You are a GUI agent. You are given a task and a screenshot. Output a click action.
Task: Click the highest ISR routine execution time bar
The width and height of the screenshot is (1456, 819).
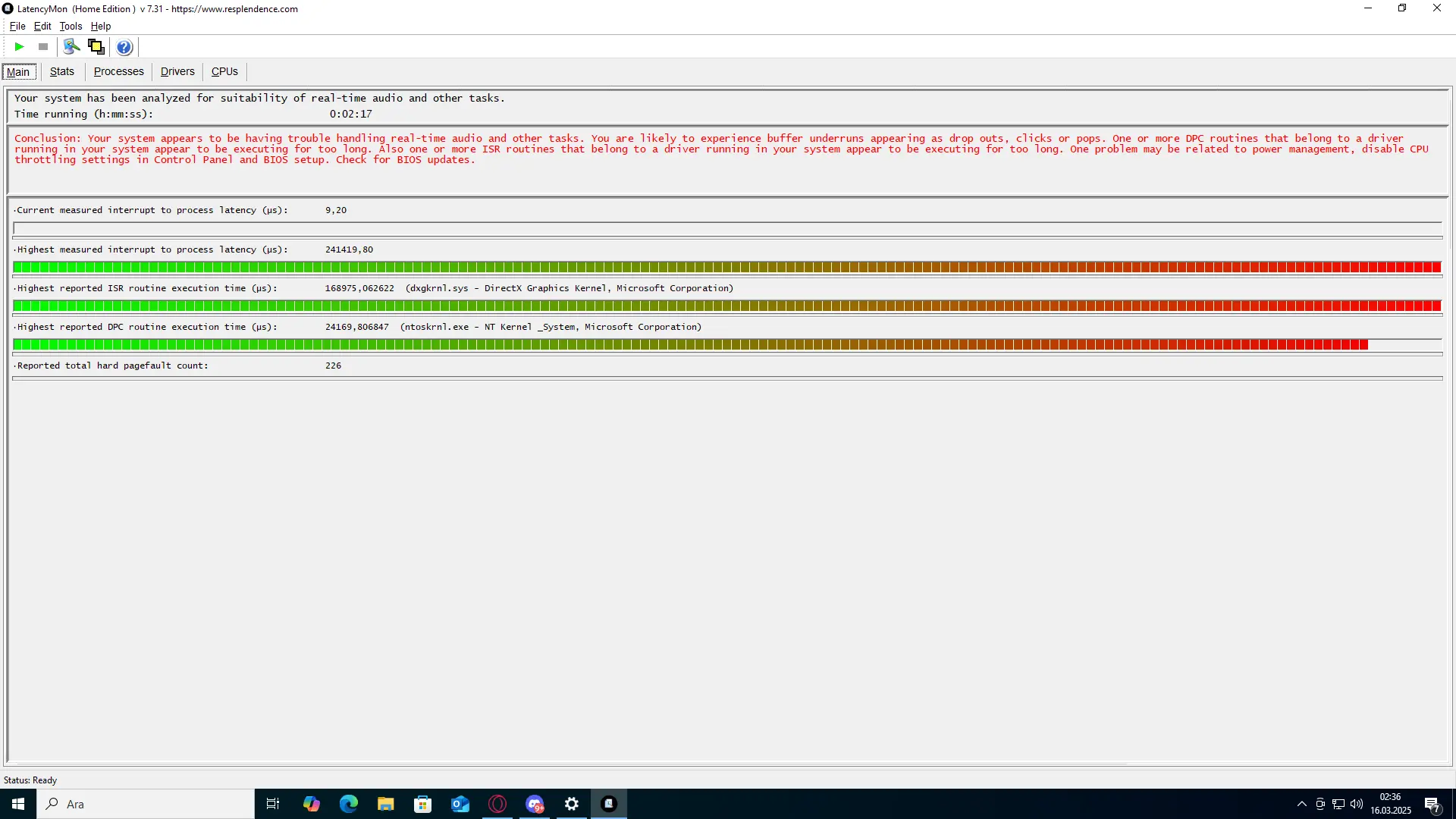point(727,306)
